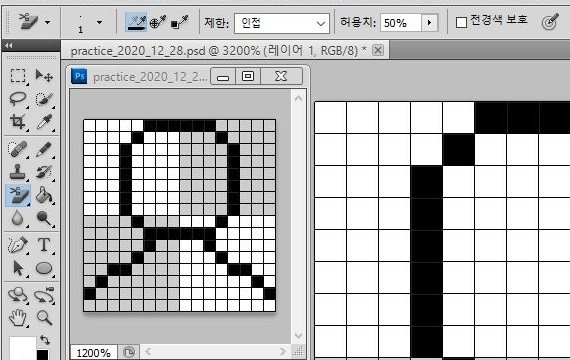The width and height of the screenshot is (570, 360).
Task: Swap foreground and background colors
Action: [x=45, y=340]
